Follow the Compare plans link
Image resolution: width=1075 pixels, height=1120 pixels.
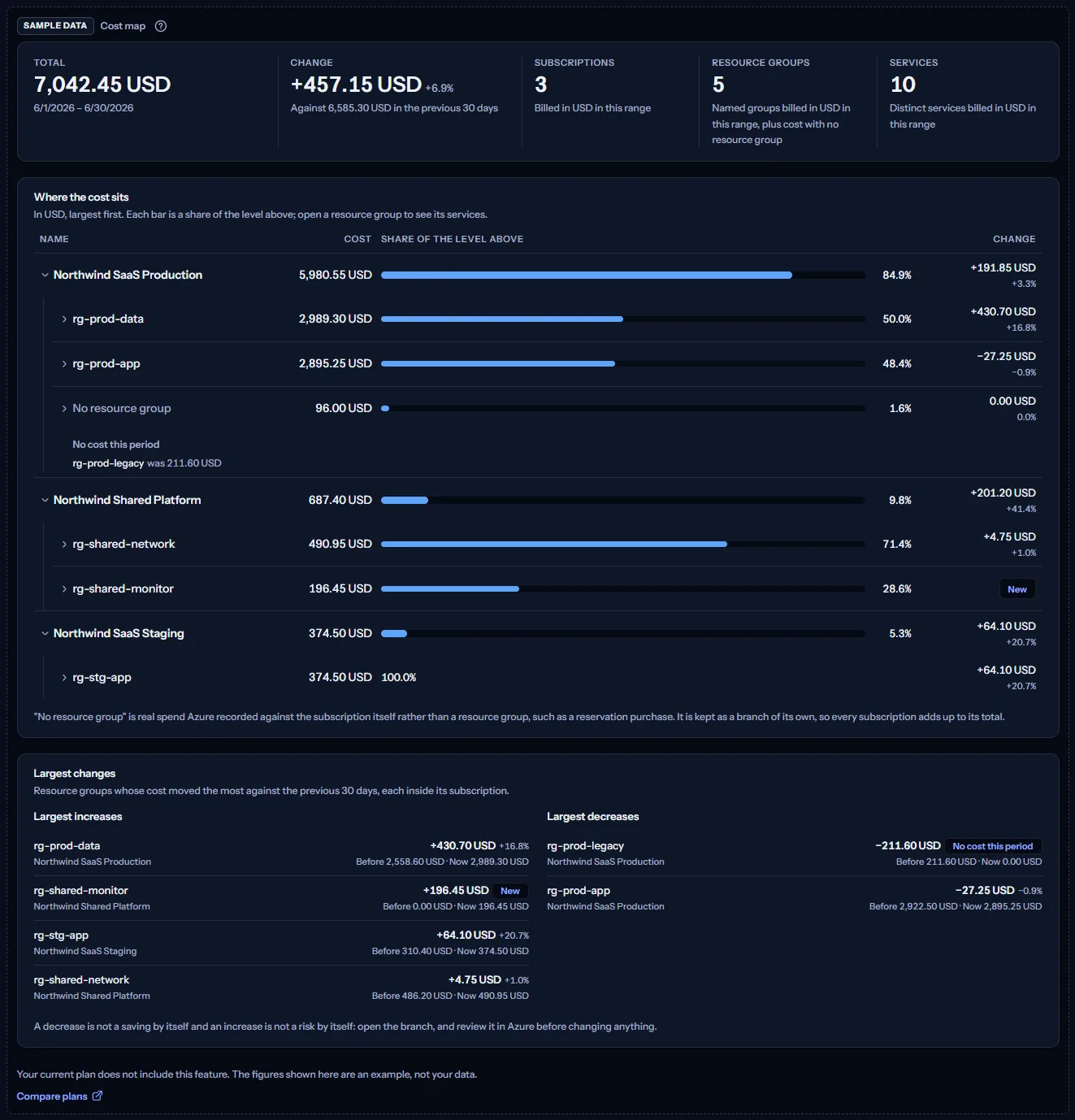point(59,1096)
